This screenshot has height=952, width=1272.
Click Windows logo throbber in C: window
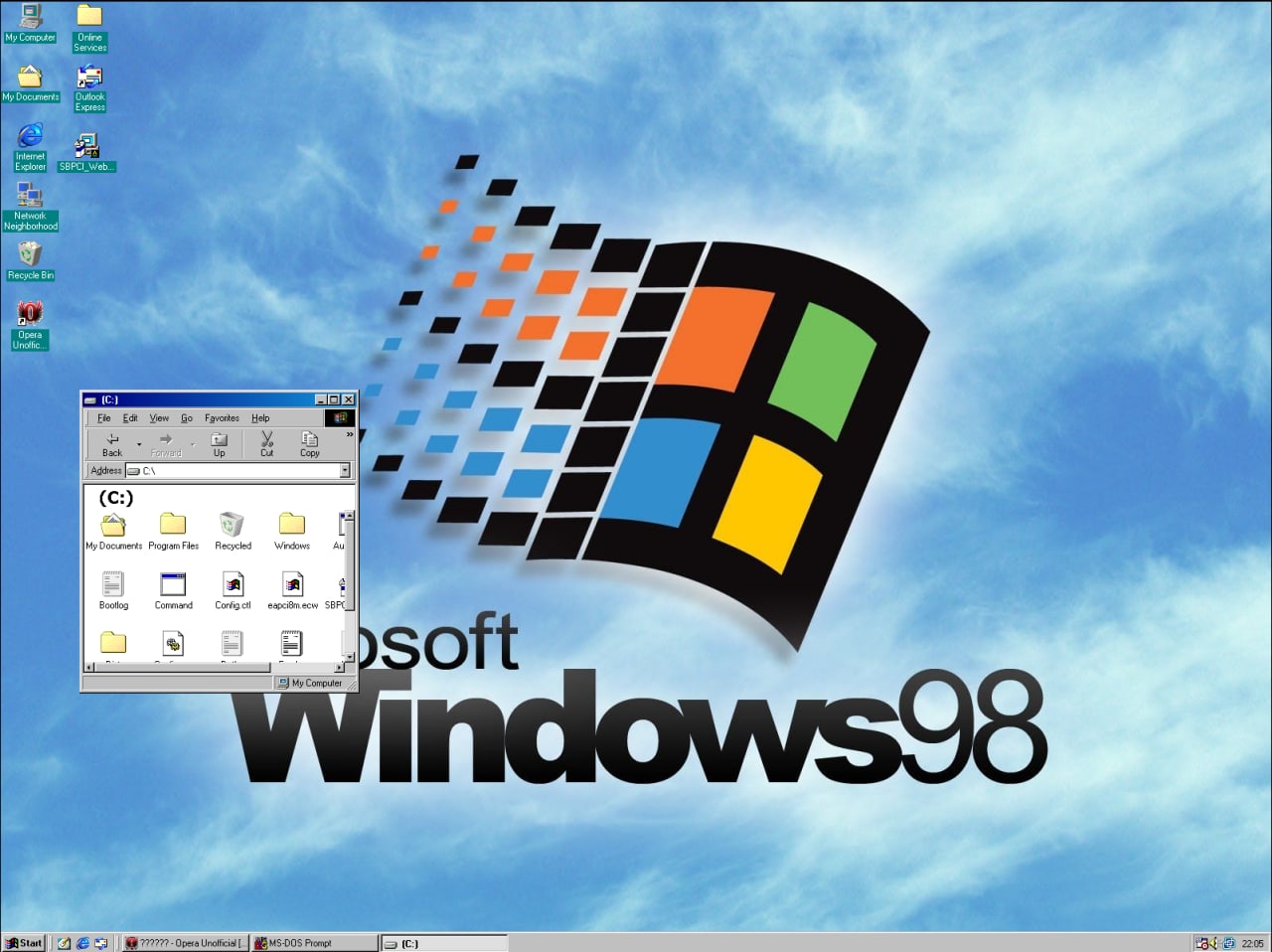coord(339,418)
